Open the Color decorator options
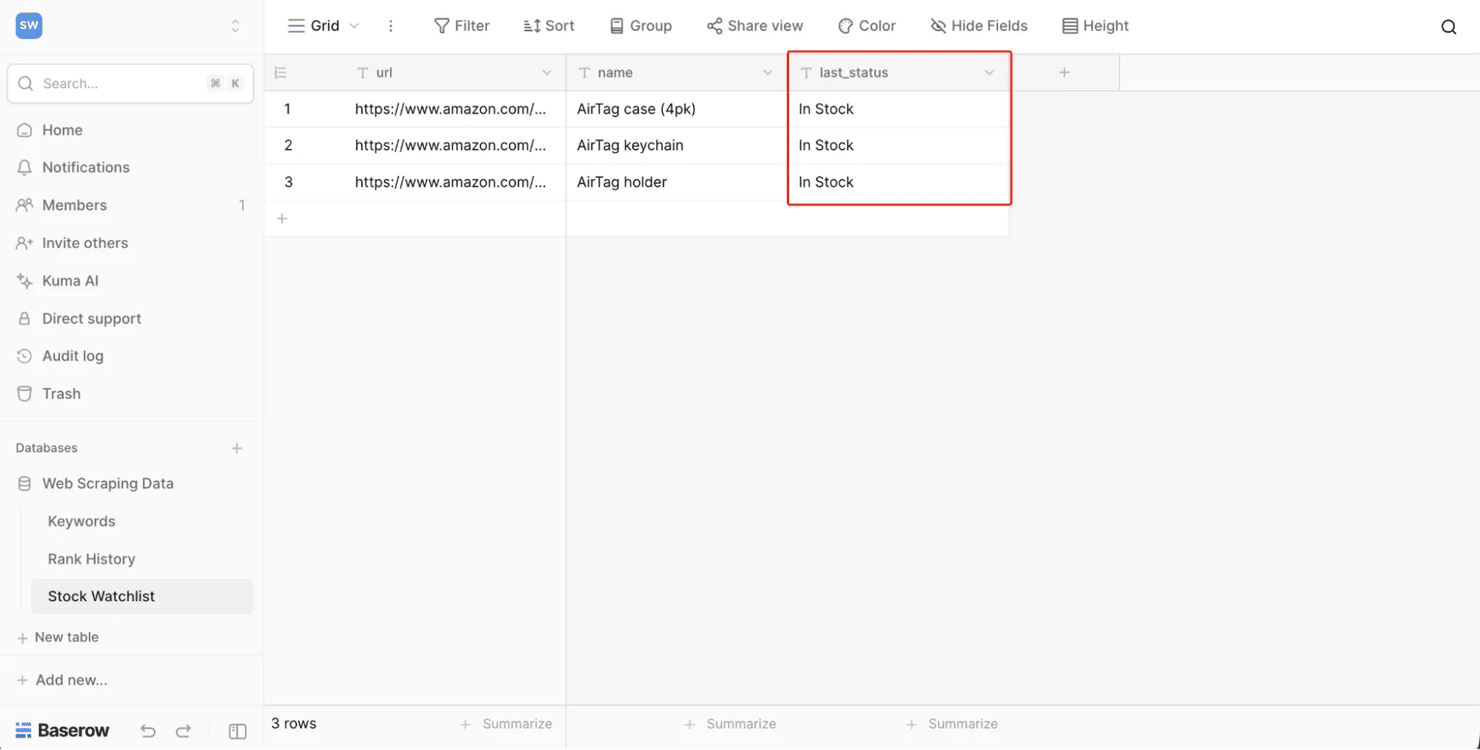This screenshot has width=1480, height=750. click(867, 26)
